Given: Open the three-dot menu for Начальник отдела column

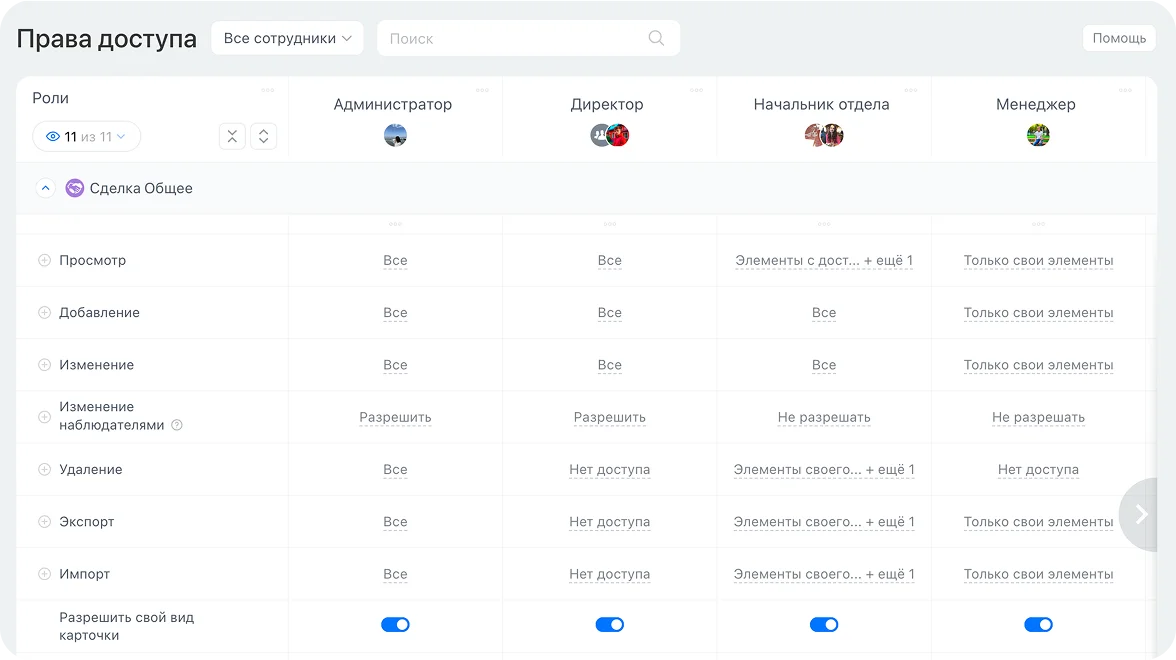Looking at the screenshot, I should pyautogui.click(x=911, y=91).
